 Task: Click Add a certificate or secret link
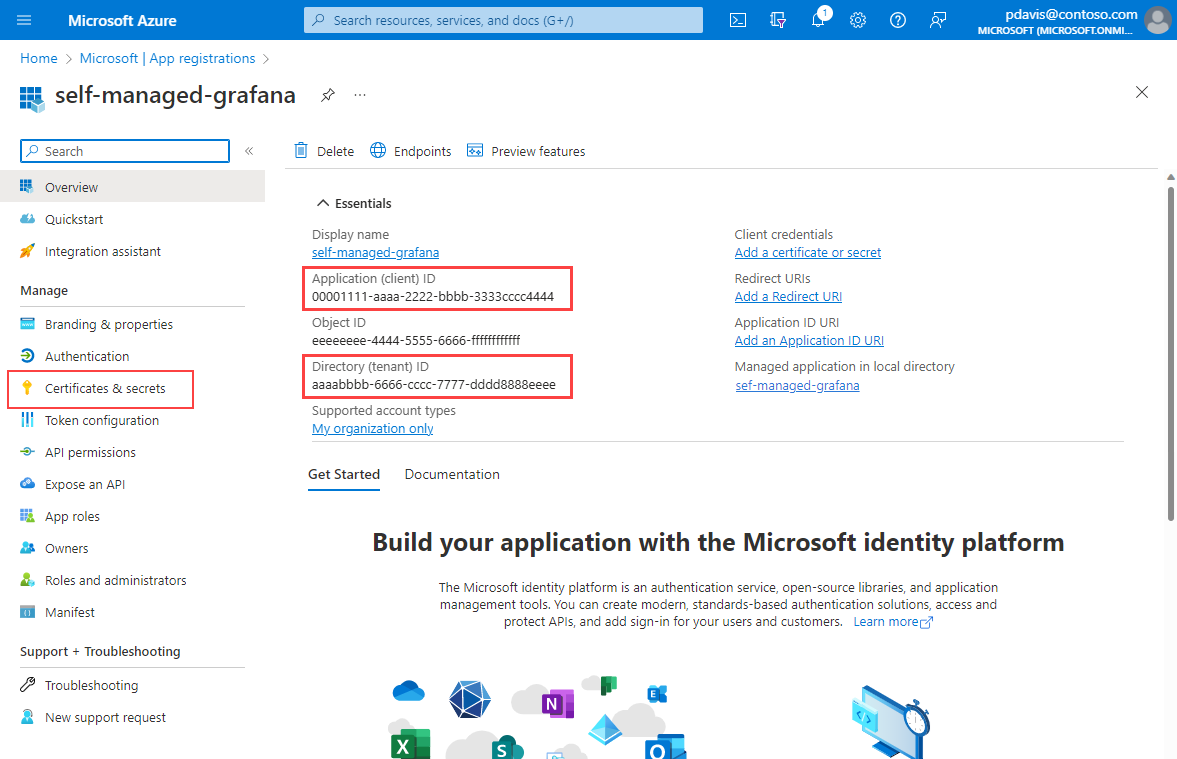[x=808, y=252]
